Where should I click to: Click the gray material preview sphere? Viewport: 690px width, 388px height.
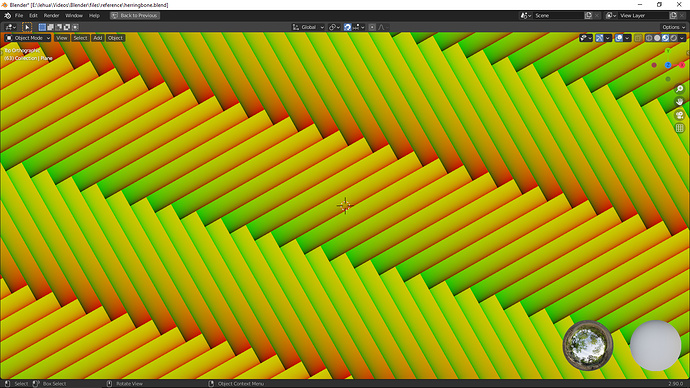tap(656, 345)
